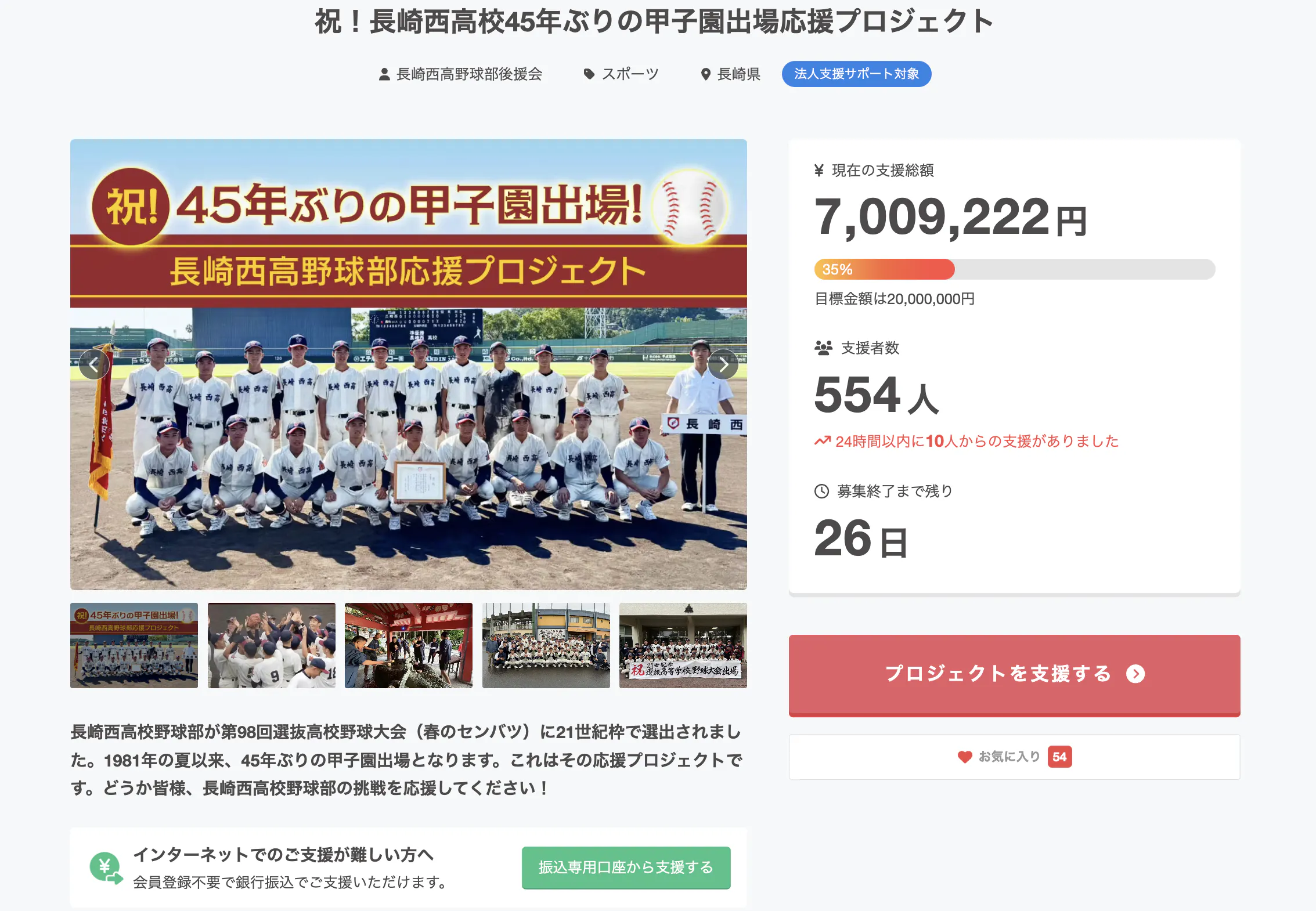Click the clock icon beside 募集終了まで残り
Screen dimensions: 1316x911
click(x=821, y=491)
